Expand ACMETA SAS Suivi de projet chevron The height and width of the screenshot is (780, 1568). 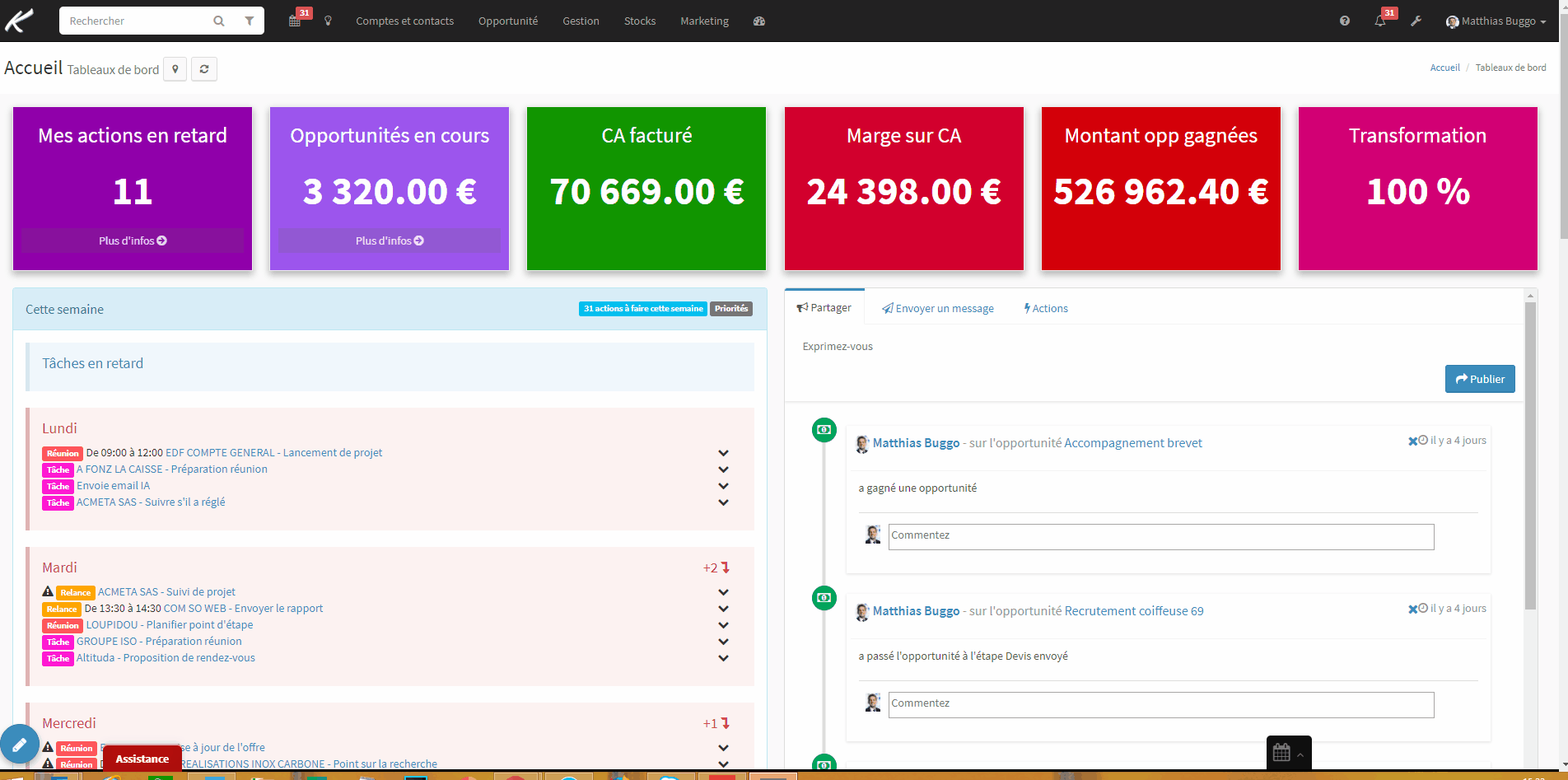click(x=723, y=592)
